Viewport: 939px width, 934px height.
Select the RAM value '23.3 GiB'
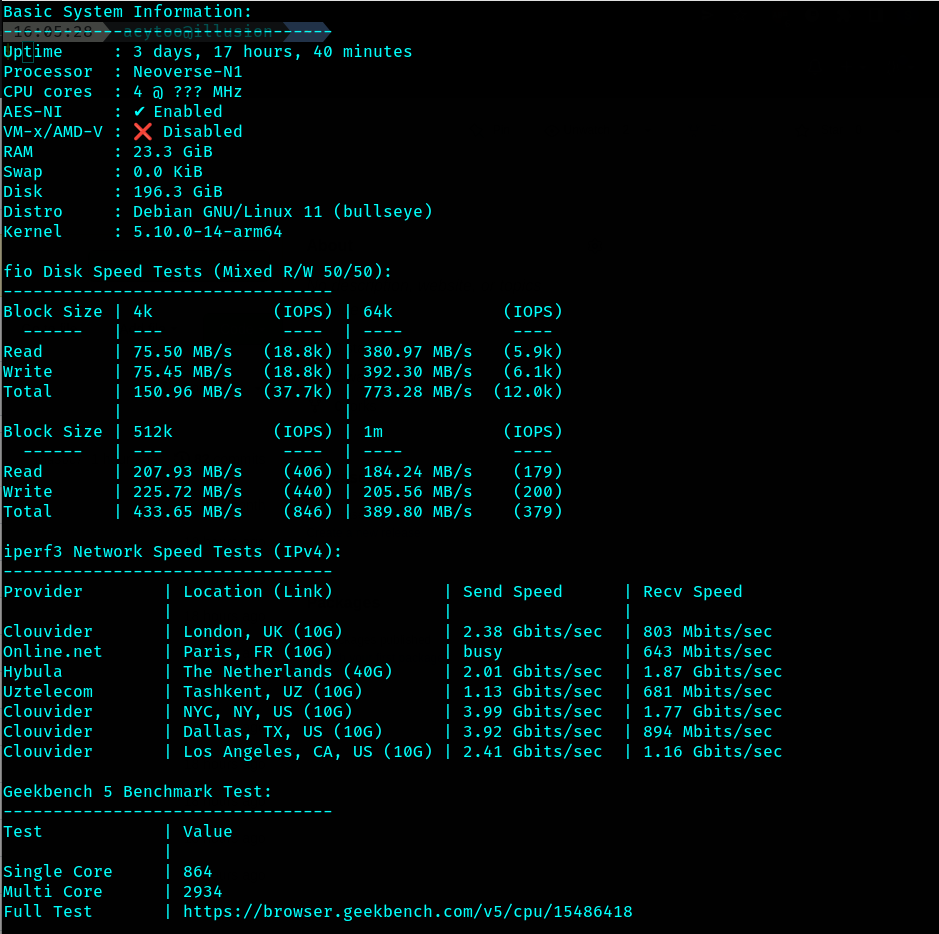pos(172,152)
